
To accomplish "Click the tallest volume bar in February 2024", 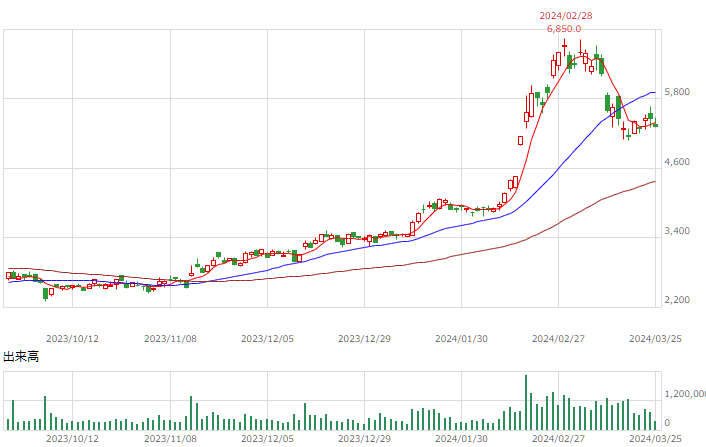I will click(526, 402).
